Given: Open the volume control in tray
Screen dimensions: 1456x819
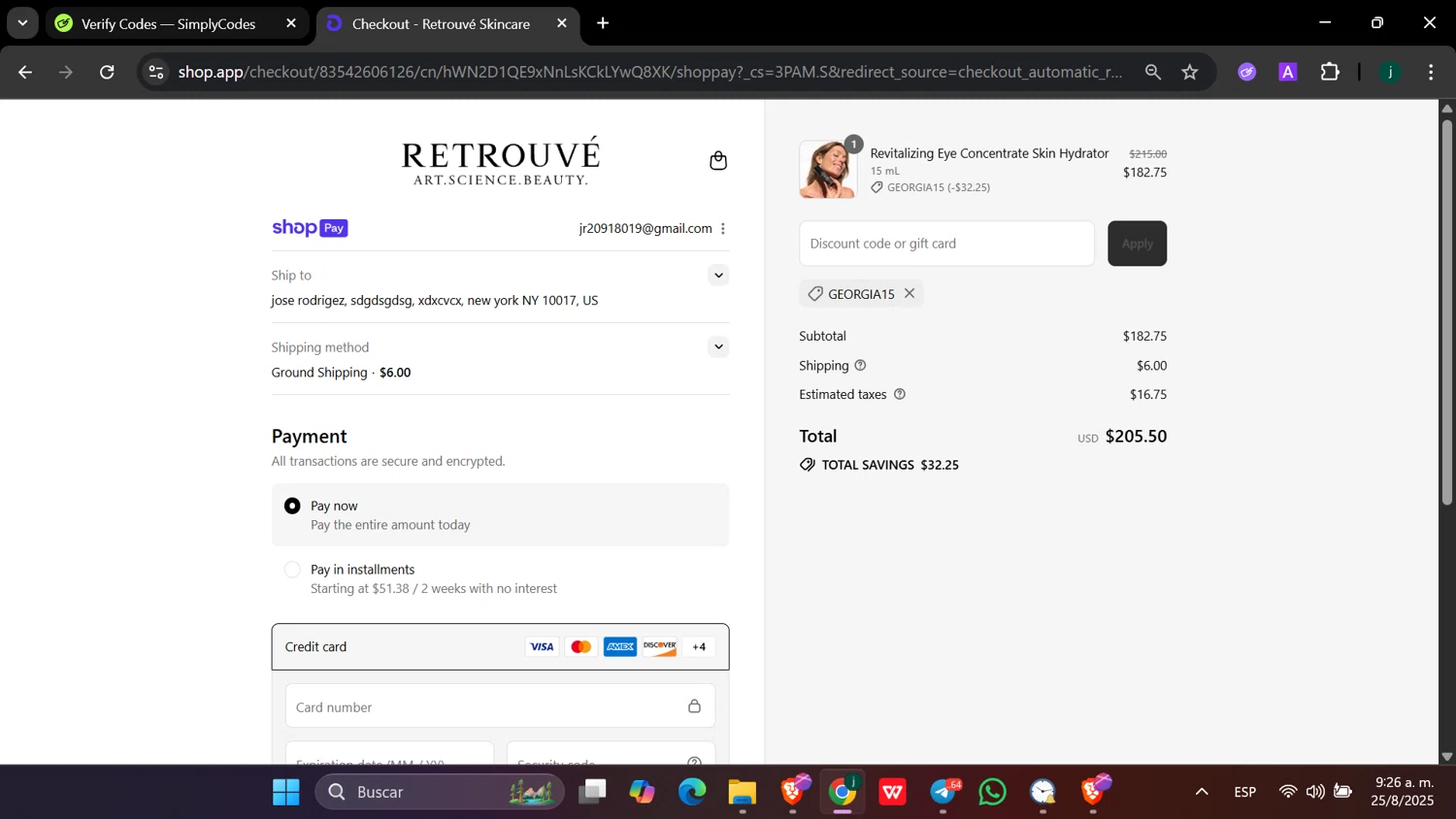Looking at the screenshot, I should pos(1315,792).
